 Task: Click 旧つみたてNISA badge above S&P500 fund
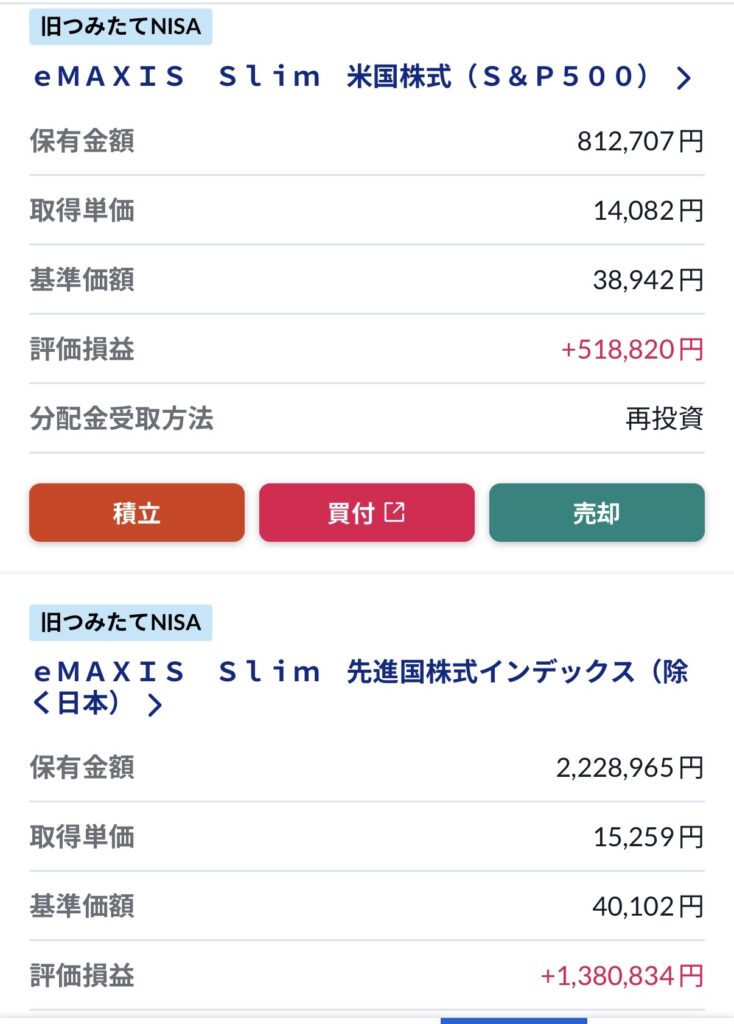[x=120, y=27]
